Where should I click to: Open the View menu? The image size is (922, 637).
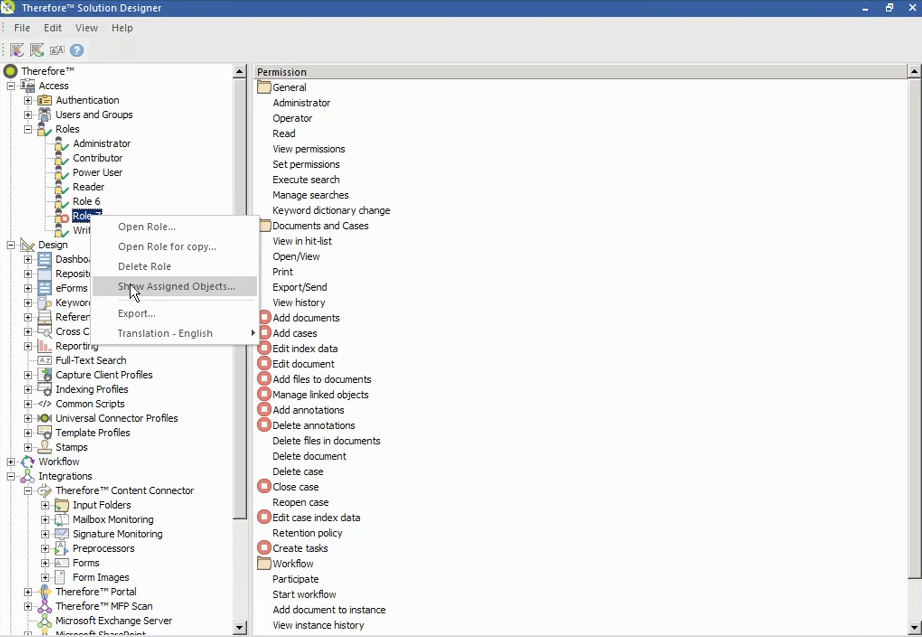(x=86, y=27)
